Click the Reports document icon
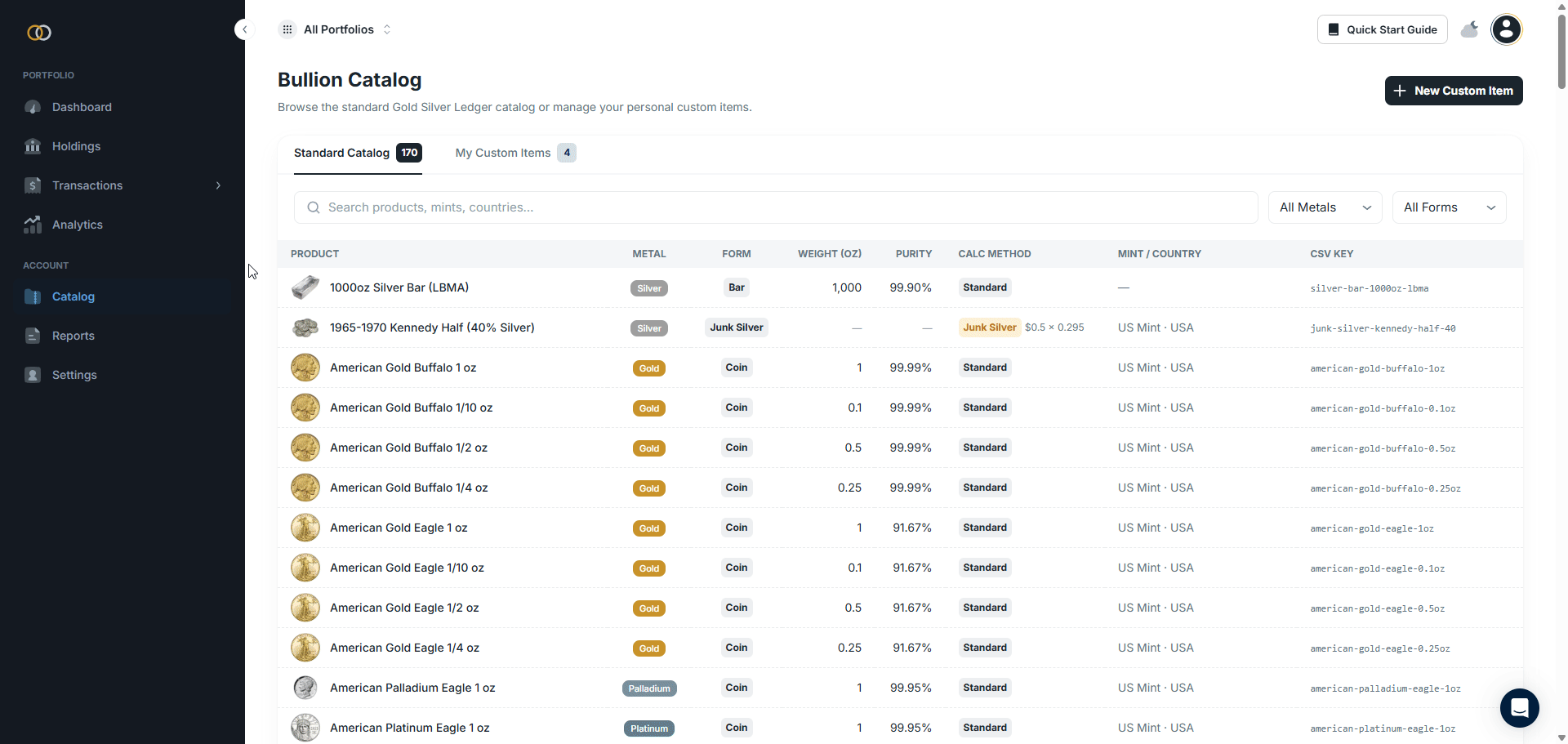1568x744 pixels. tap(33, 336)
